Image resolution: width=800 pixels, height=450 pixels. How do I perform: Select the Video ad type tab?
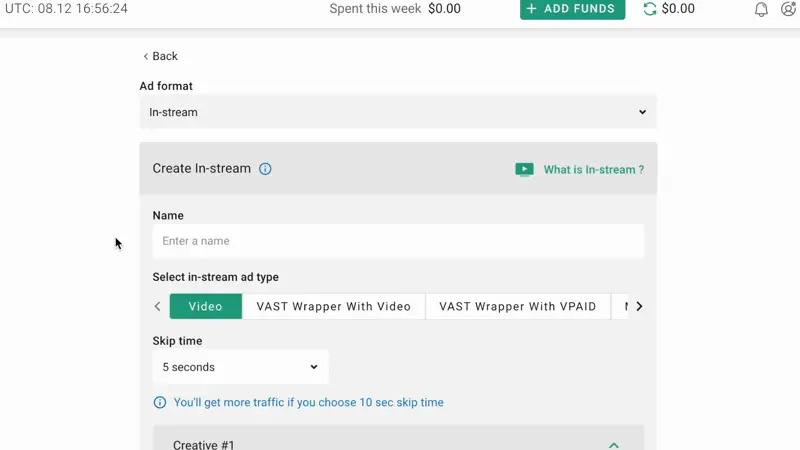[206, 306]
